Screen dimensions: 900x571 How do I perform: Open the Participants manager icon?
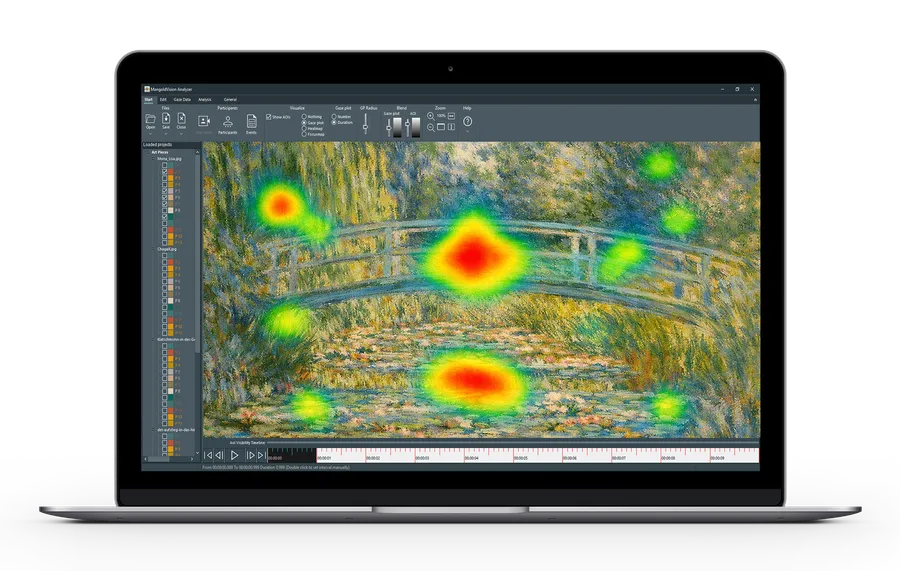227,122
